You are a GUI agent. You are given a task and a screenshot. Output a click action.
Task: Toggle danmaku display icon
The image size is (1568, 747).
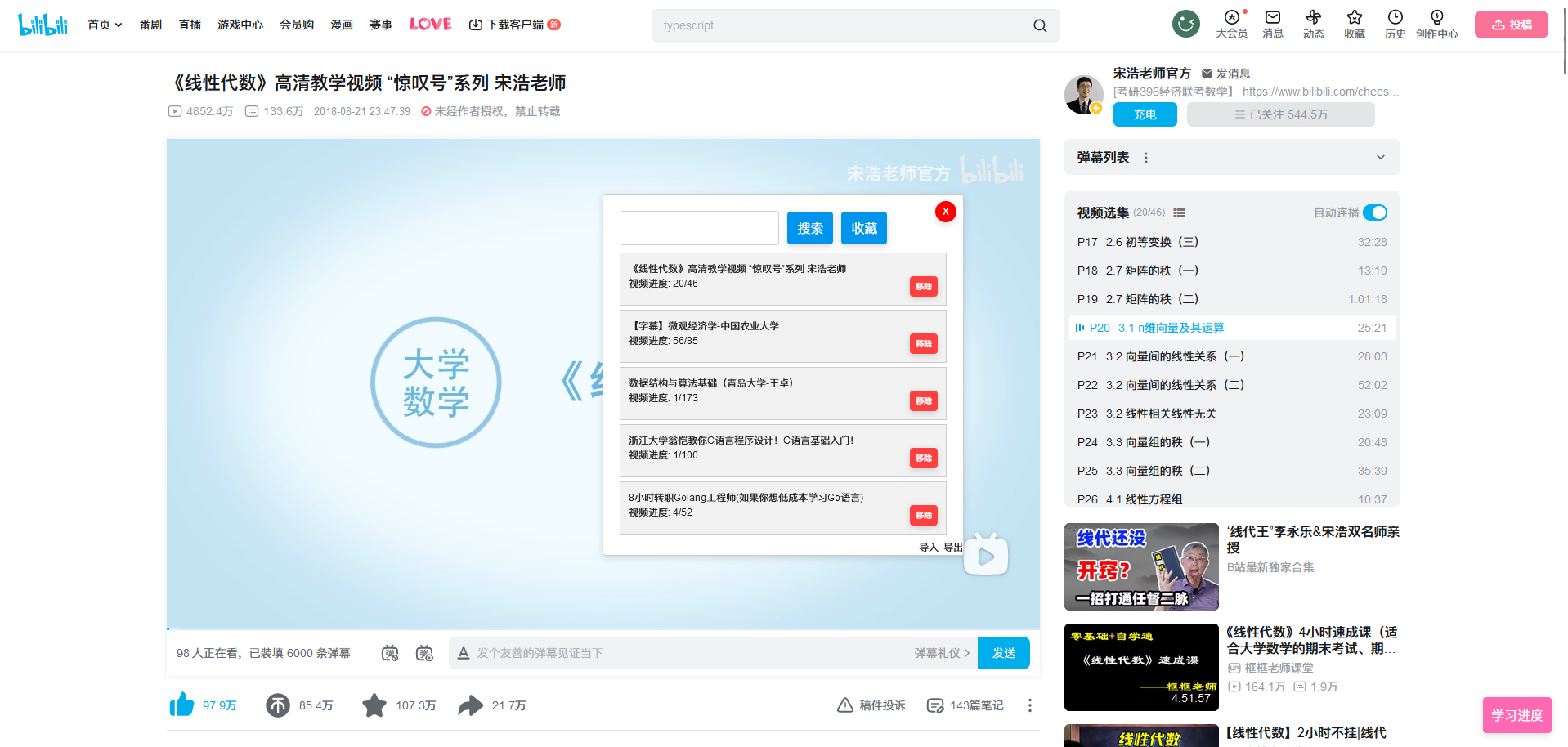point(390,653)
